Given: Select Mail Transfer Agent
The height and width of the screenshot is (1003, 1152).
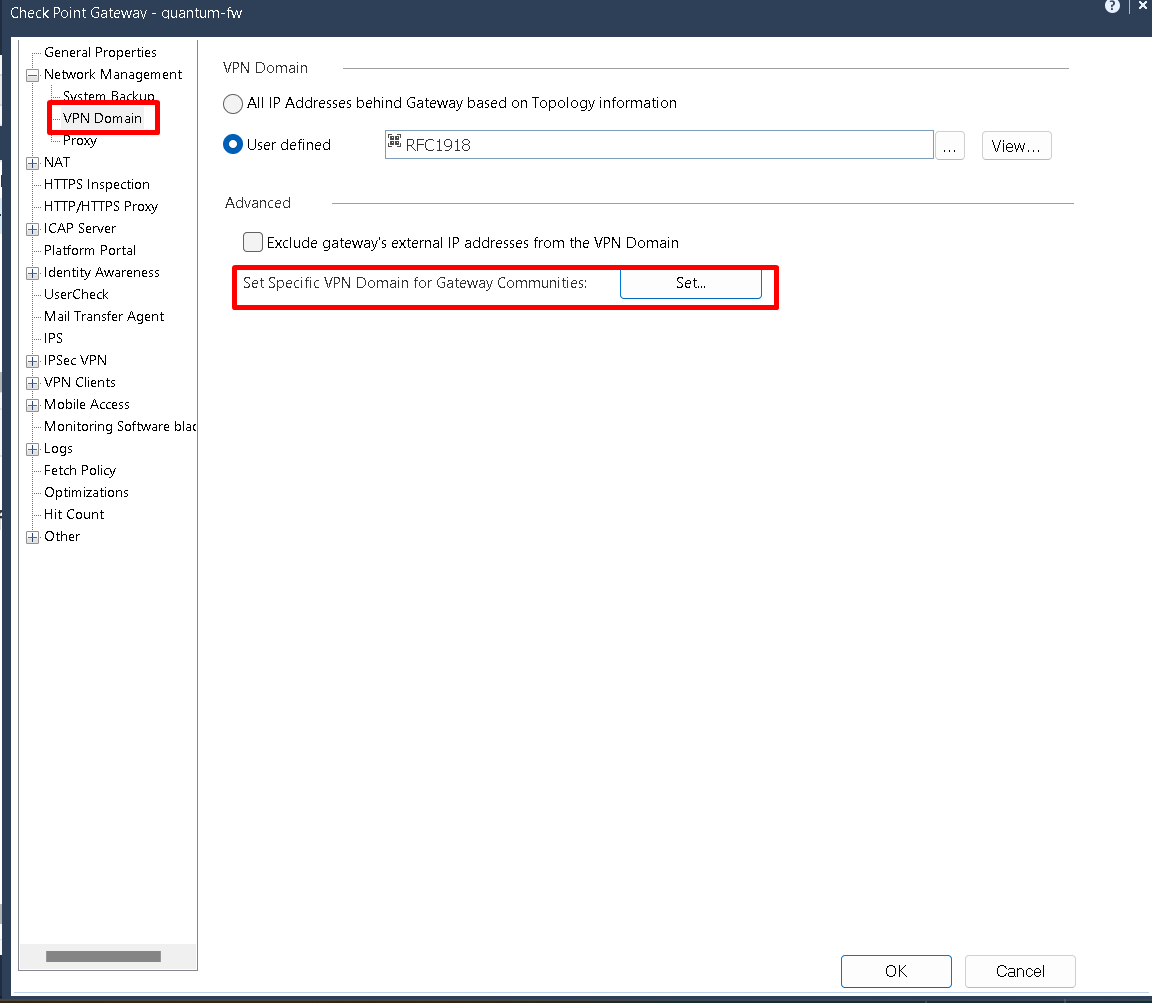Looking at the screenshot, I should (104, 317).
